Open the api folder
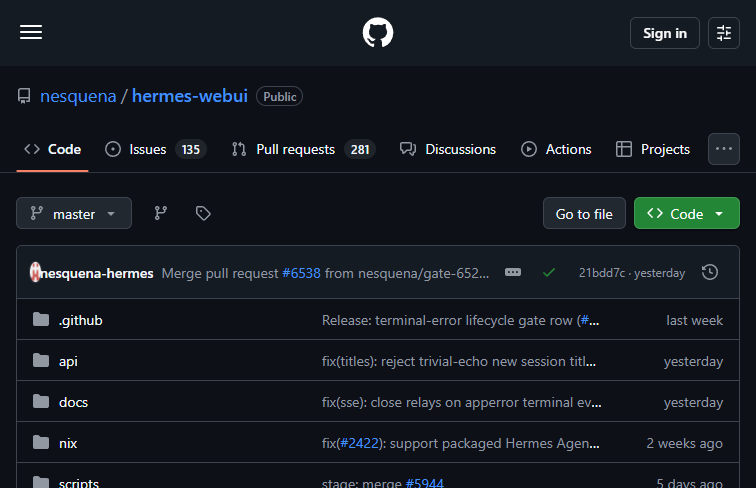 (68, 362)
